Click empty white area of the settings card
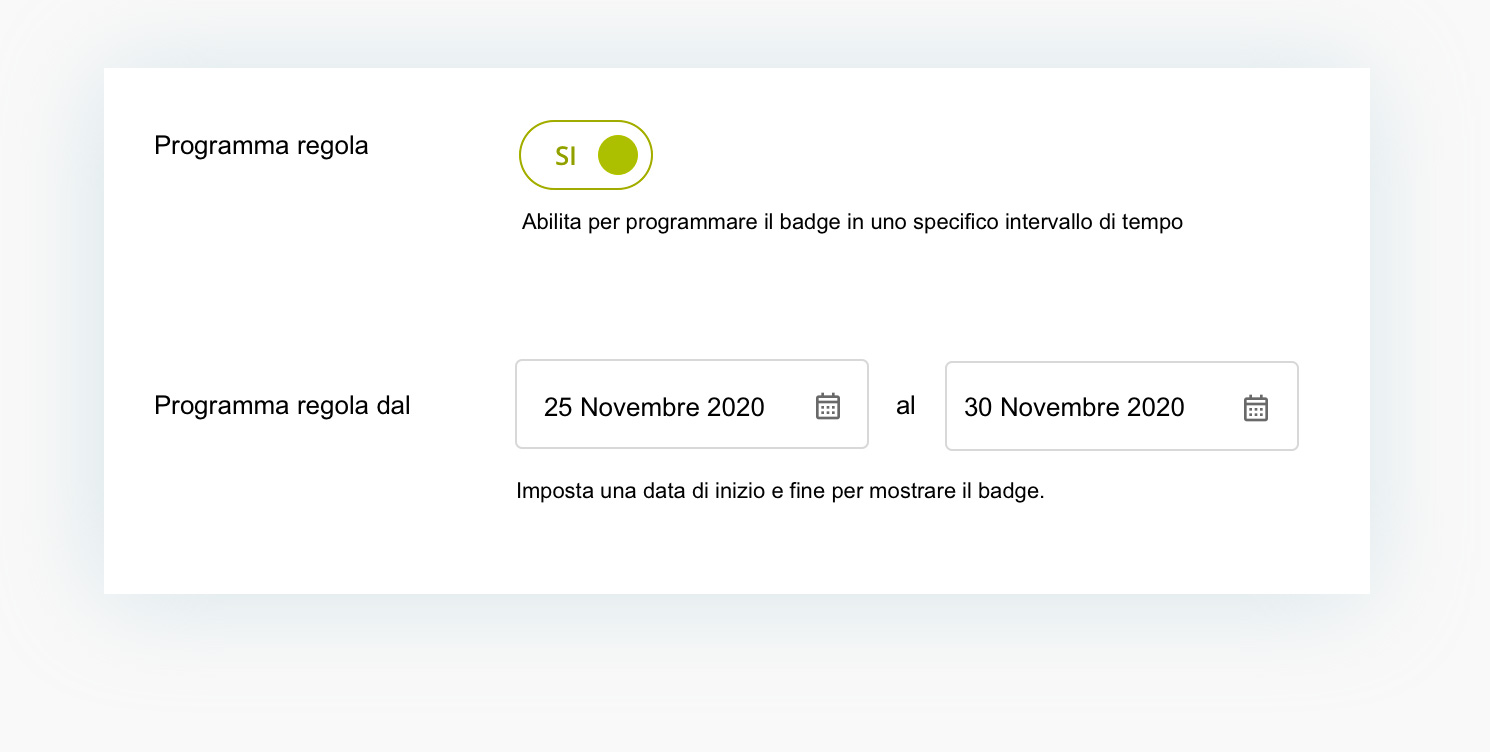Image resolution: width=1490 pixels, height=752 pixels. coord(1000,290)
